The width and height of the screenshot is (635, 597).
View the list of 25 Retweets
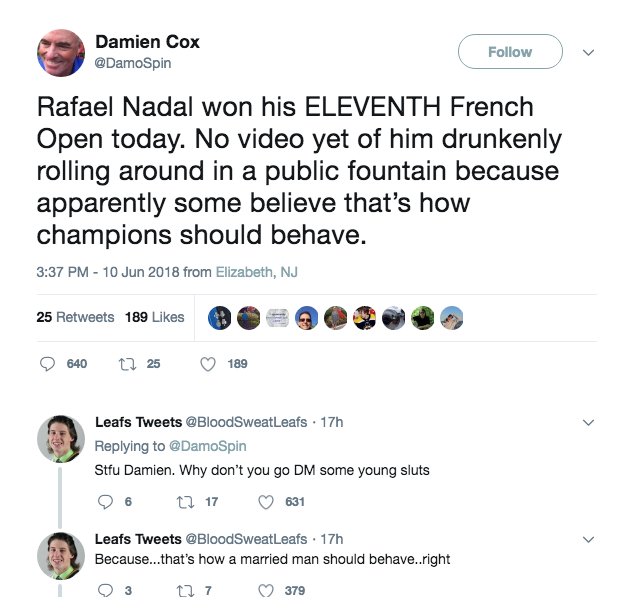(x=75, y=317)
